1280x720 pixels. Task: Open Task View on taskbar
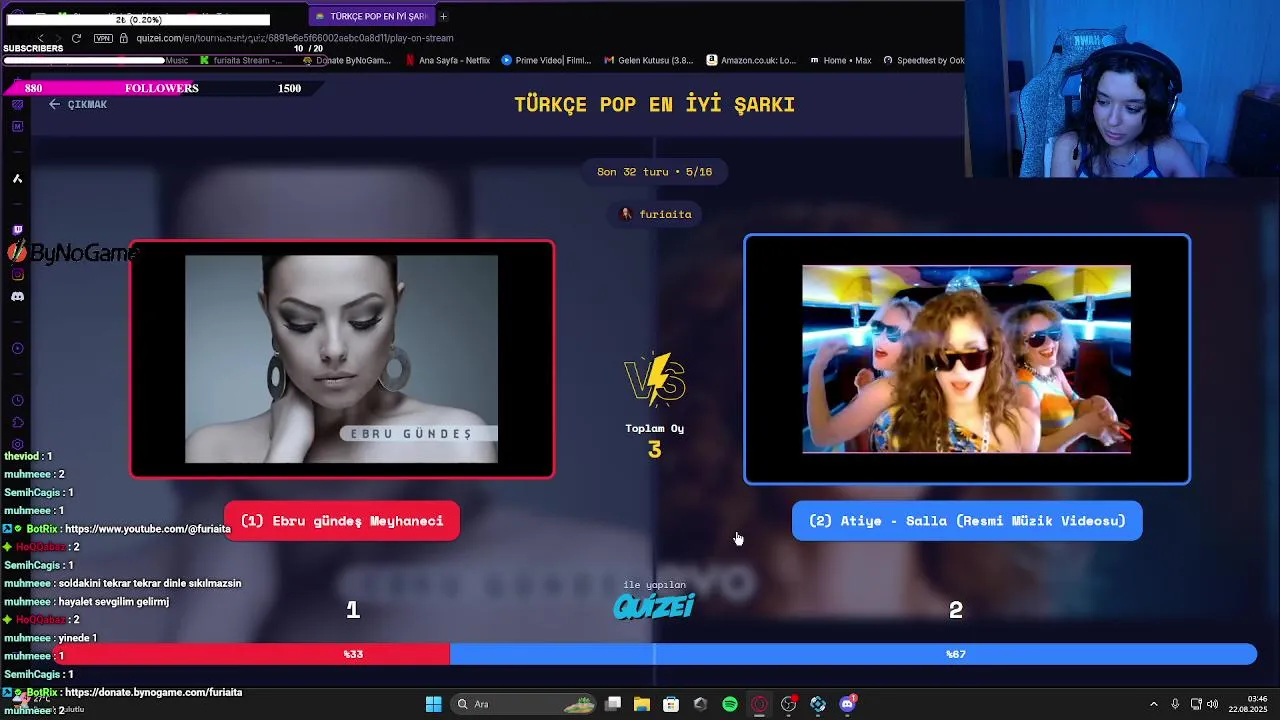point(613,704)
